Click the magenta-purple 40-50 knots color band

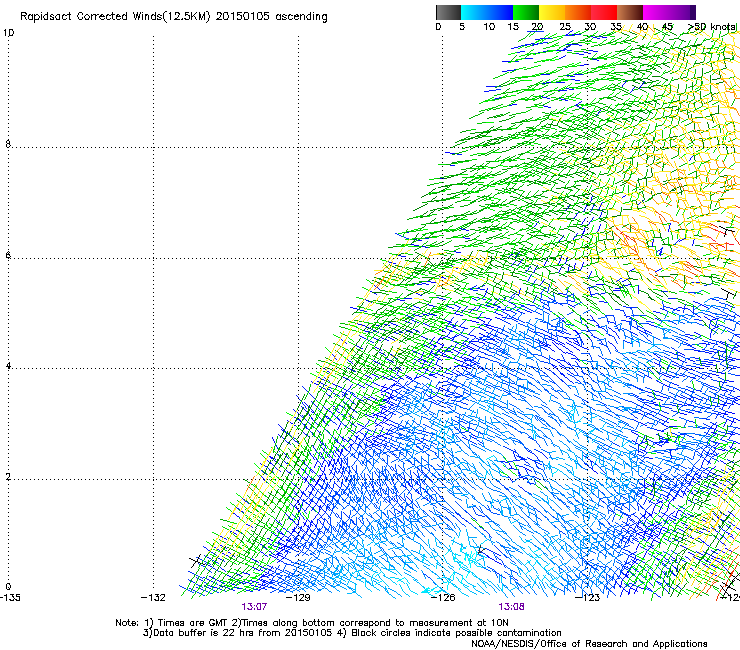click(669, 12)
